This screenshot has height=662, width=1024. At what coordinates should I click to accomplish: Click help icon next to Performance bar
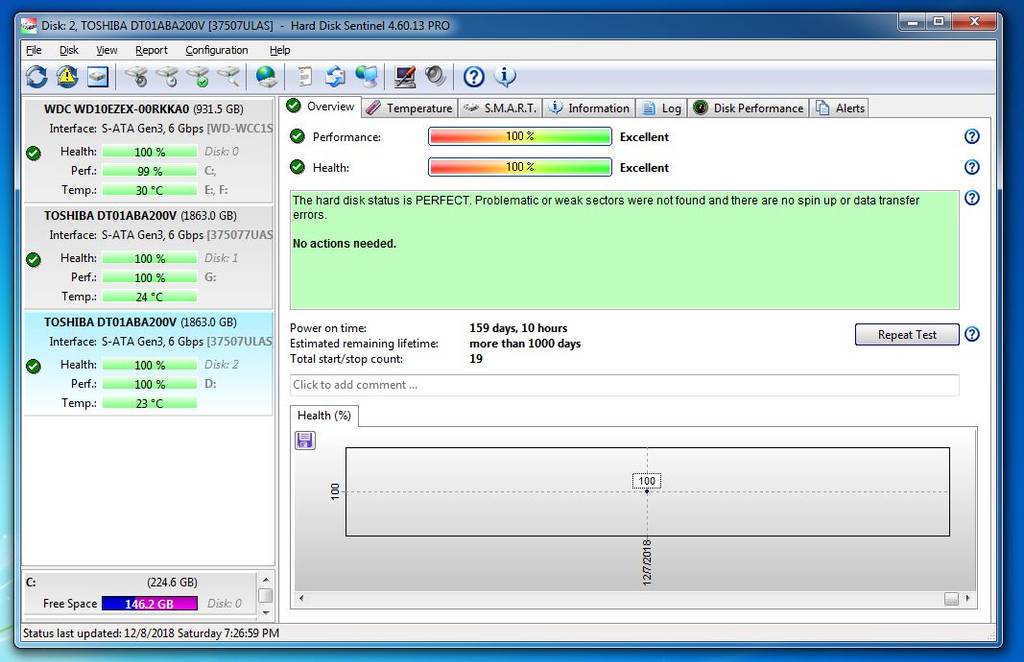pyautogui.click(x=972, y=136)
